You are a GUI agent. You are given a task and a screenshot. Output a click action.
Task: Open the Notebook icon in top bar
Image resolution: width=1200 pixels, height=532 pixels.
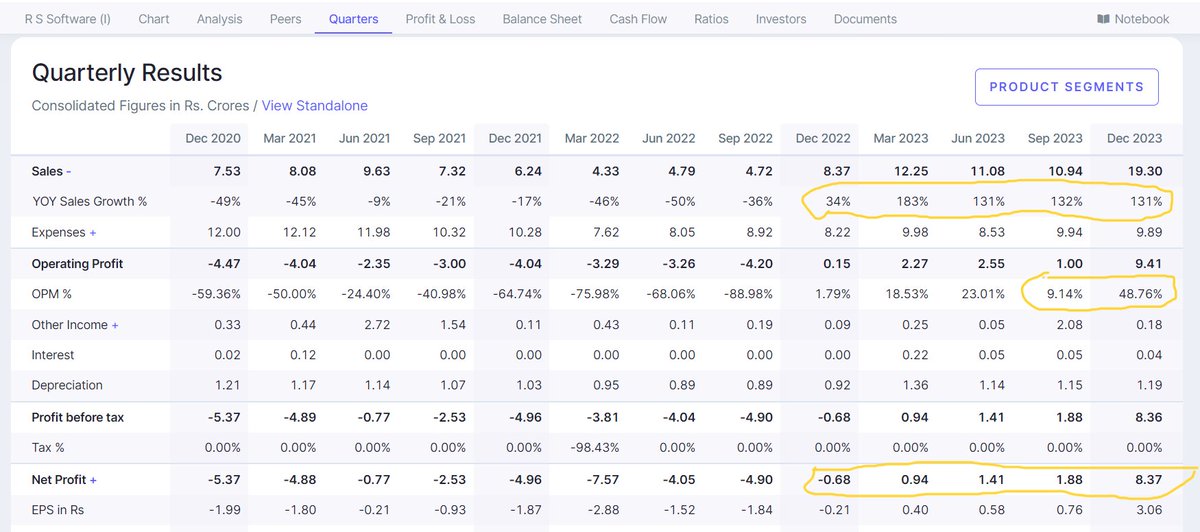click(1103, 19)
